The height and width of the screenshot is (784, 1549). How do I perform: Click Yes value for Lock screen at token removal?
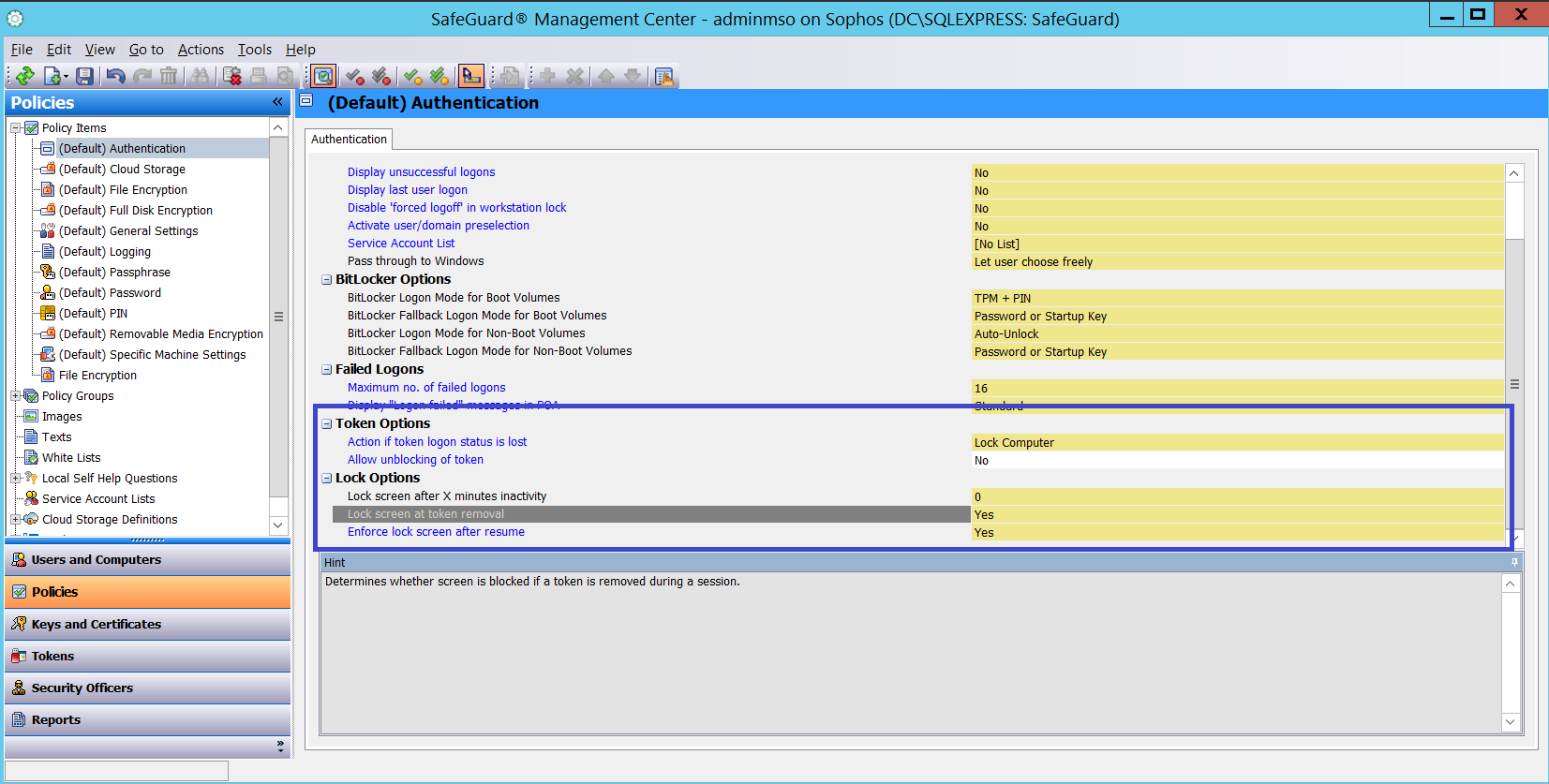pyautogui.click(x=1238, y=515)
